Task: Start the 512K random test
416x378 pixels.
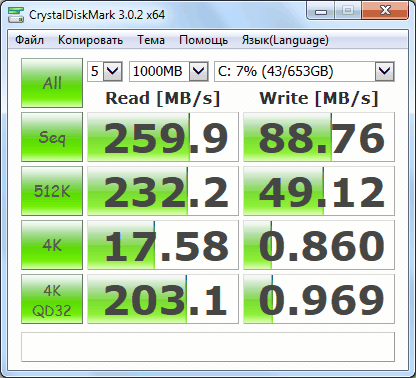Action: click(x=52, y=191)
